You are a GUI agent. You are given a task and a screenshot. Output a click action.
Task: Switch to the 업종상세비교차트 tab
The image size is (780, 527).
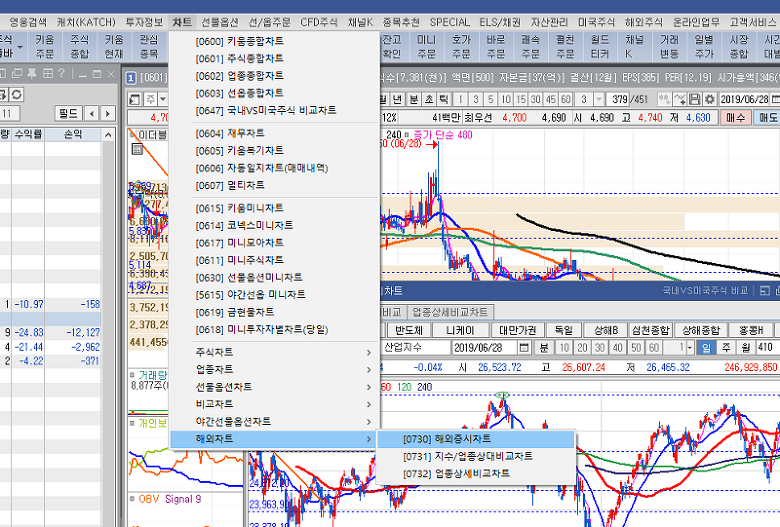coord(450,312)
